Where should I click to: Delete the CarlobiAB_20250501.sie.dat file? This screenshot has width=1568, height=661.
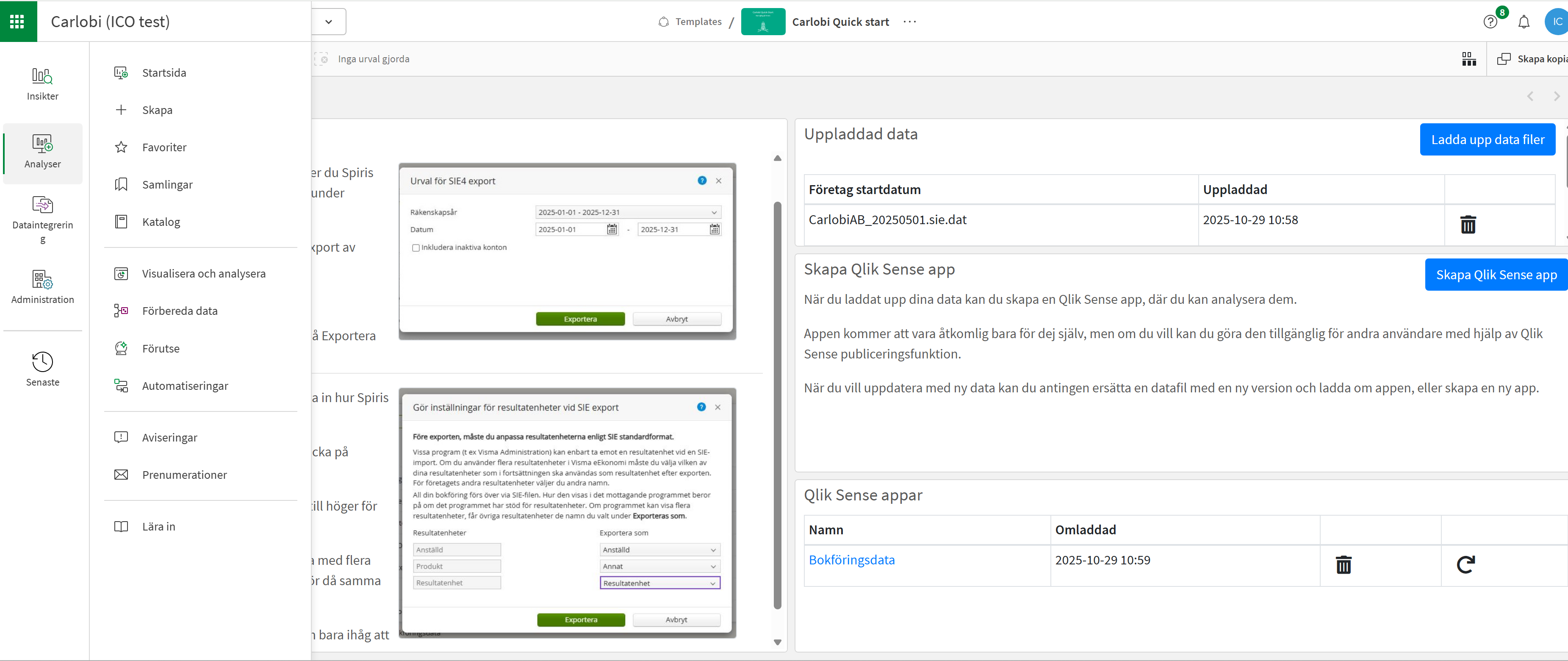[x=1468, y=225]
